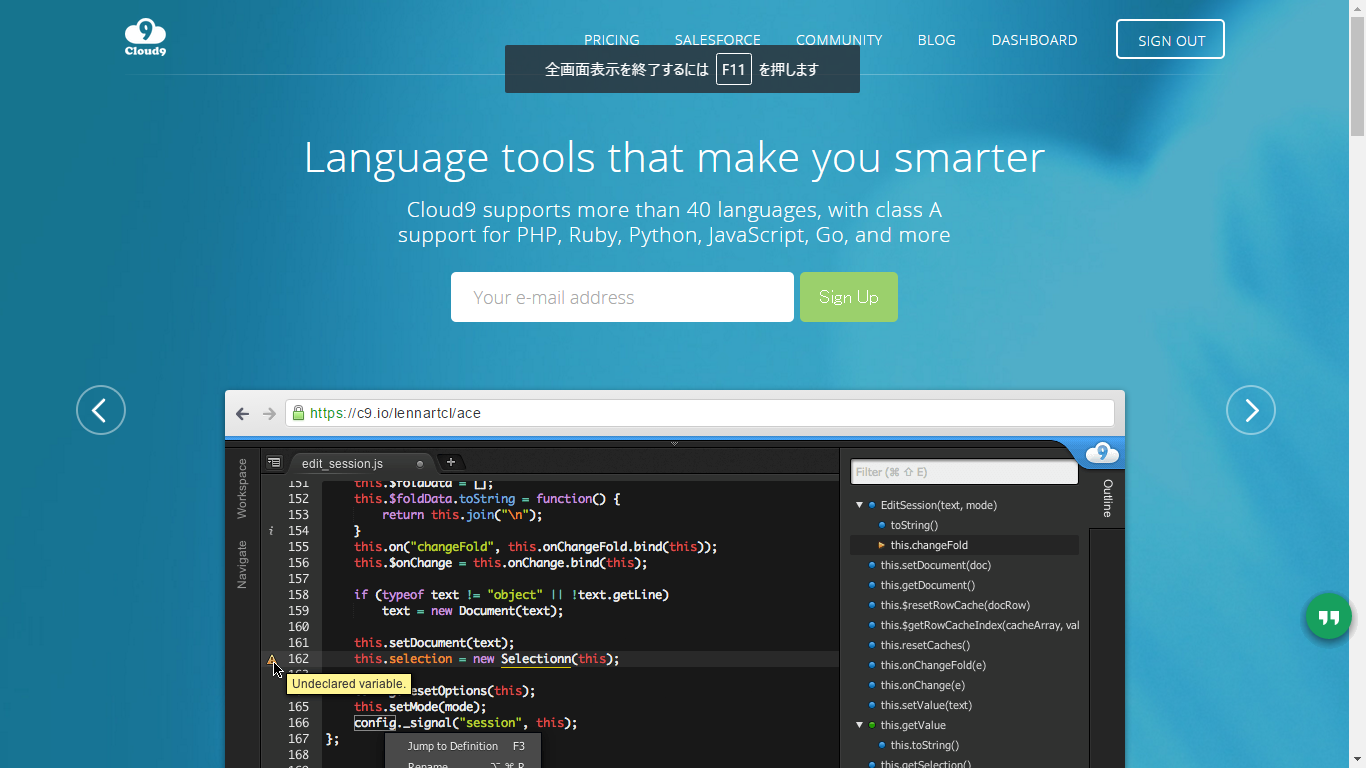This screenshot has height=768, width=1366.
Task: Choose Jump to Definition menu entry
Action: point(463,746)
